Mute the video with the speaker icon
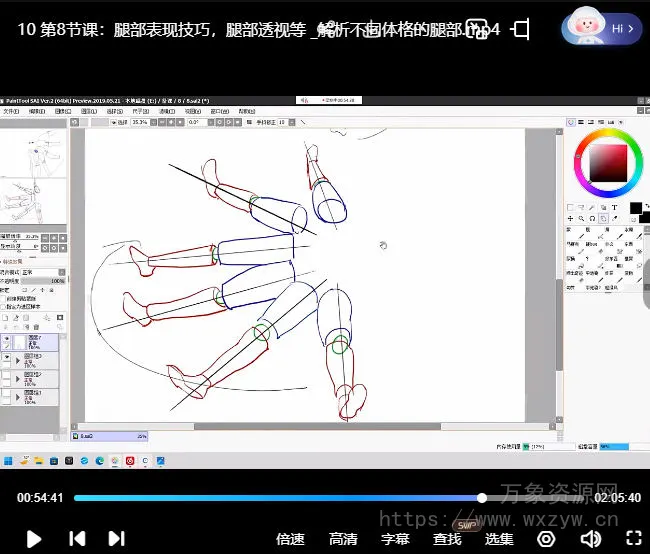This screenshot has height=554, width=650. (x=590, y=539)
